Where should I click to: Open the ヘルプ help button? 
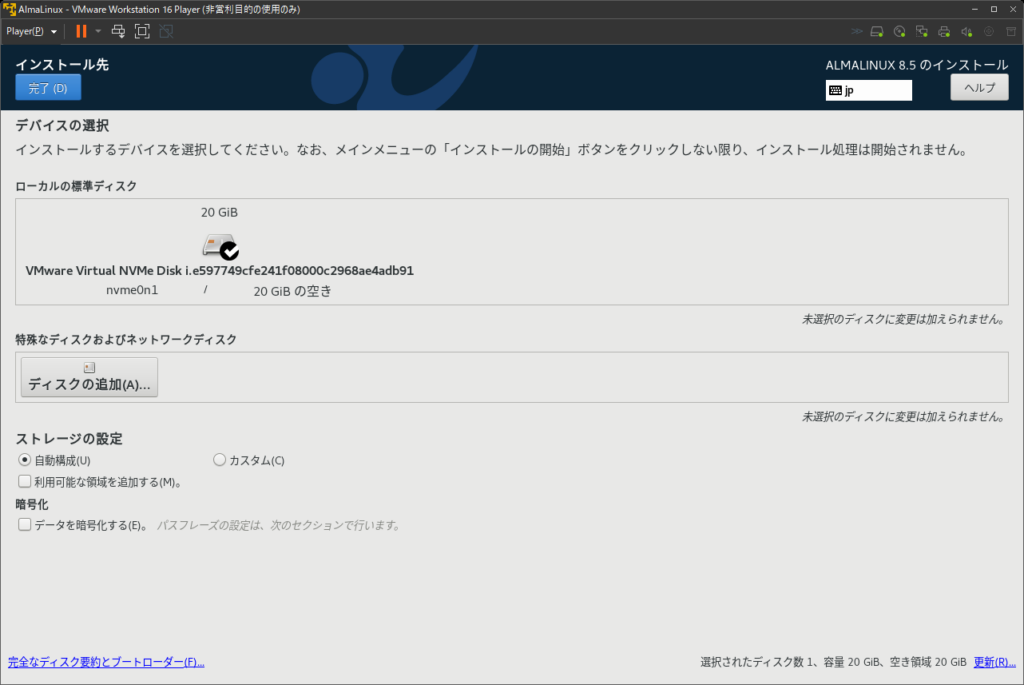[x=979, y=88]
